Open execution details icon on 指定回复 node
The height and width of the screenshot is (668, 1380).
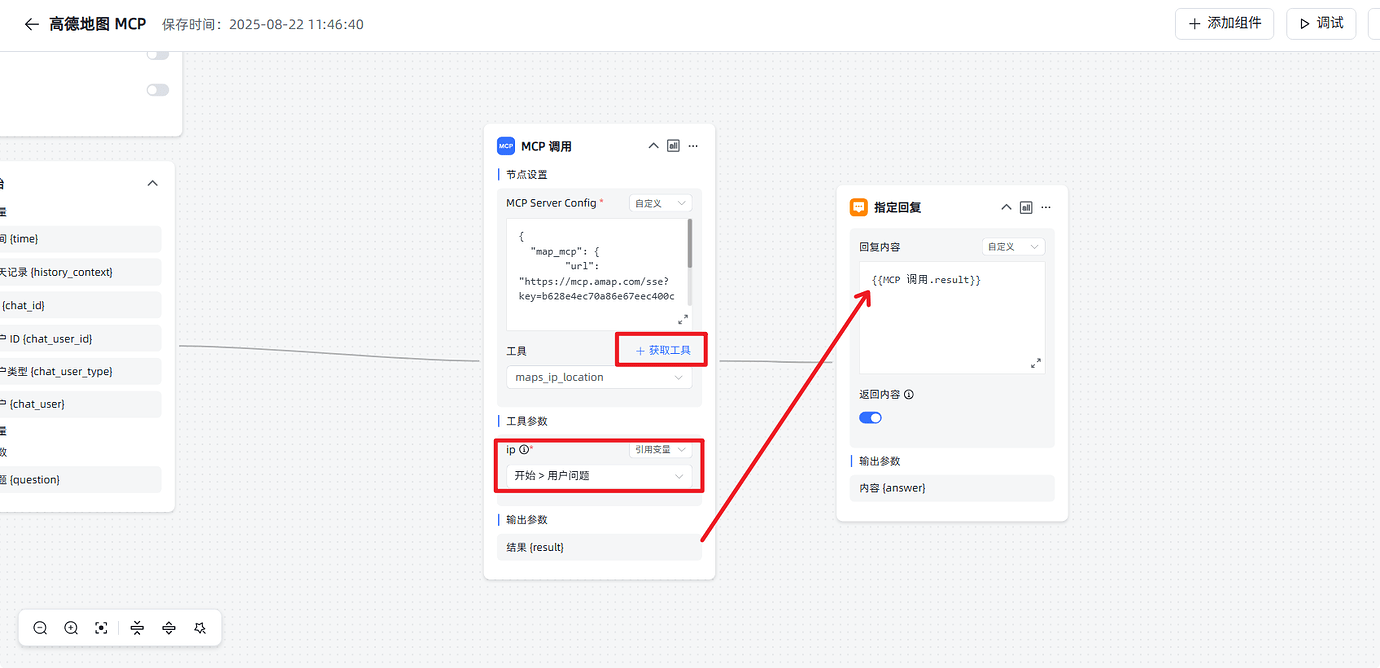[1026, 207]
